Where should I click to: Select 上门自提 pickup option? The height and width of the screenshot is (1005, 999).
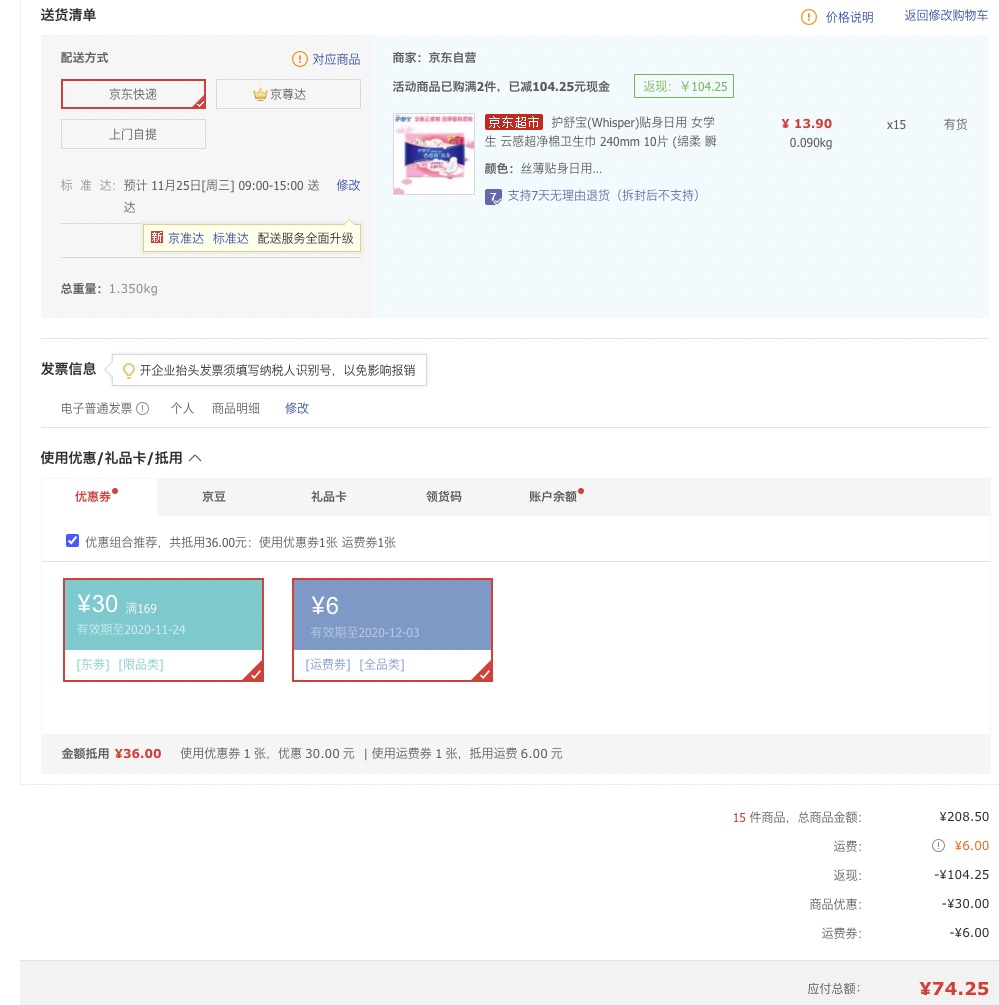click(x=133, y=134)
